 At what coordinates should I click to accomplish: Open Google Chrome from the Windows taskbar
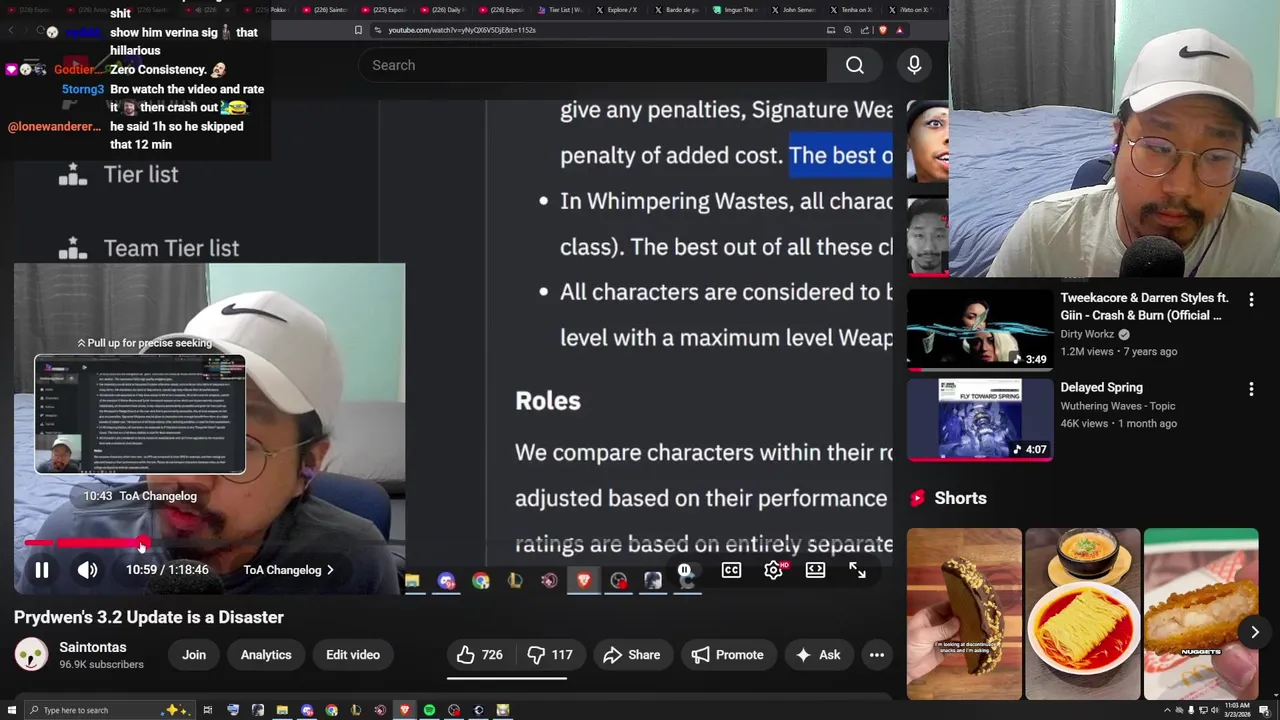click(x=332, y=710)
